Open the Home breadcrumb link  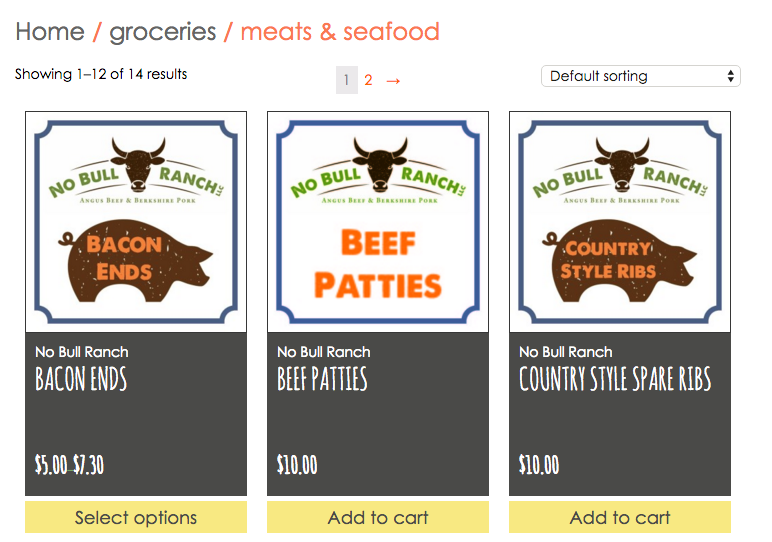point(50,32)
